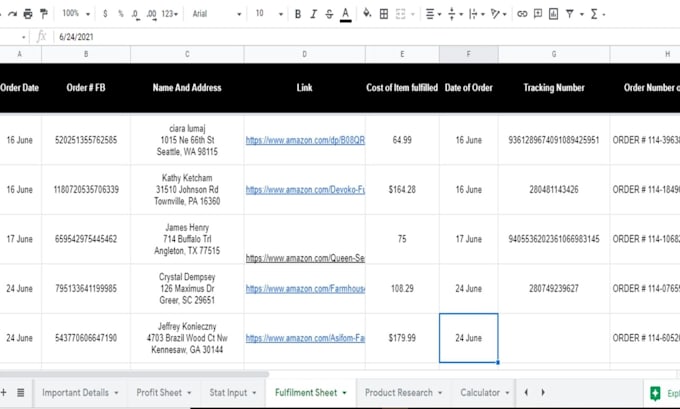680x409 pixels.
Task: Open the Farmhouse Amazon link
Action: click(305, 288)
